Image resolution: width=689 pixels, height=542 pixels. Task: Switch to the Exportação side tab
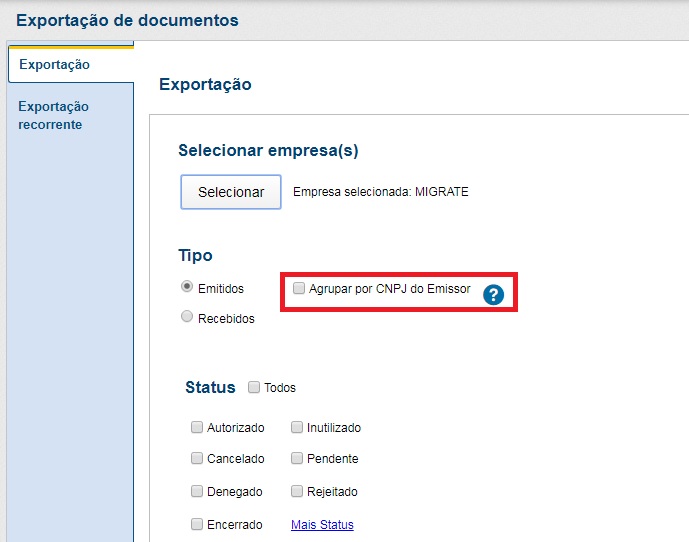pos(55,65)
